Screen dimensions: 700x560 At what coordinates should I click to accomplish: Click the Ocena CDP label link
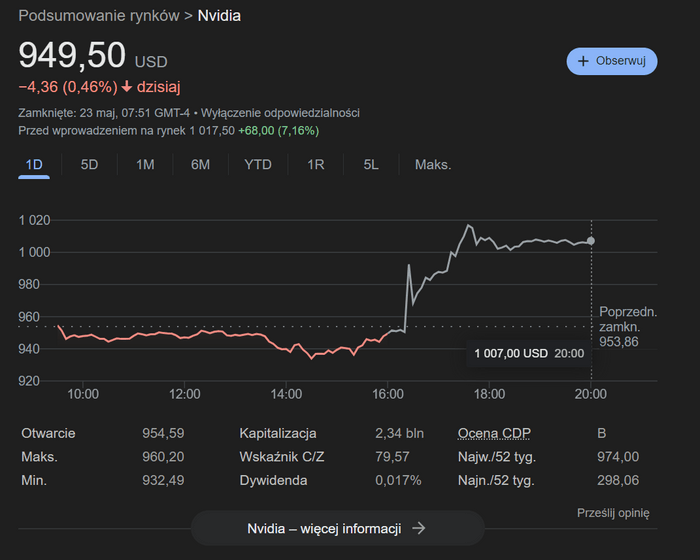tap(494, 433)
